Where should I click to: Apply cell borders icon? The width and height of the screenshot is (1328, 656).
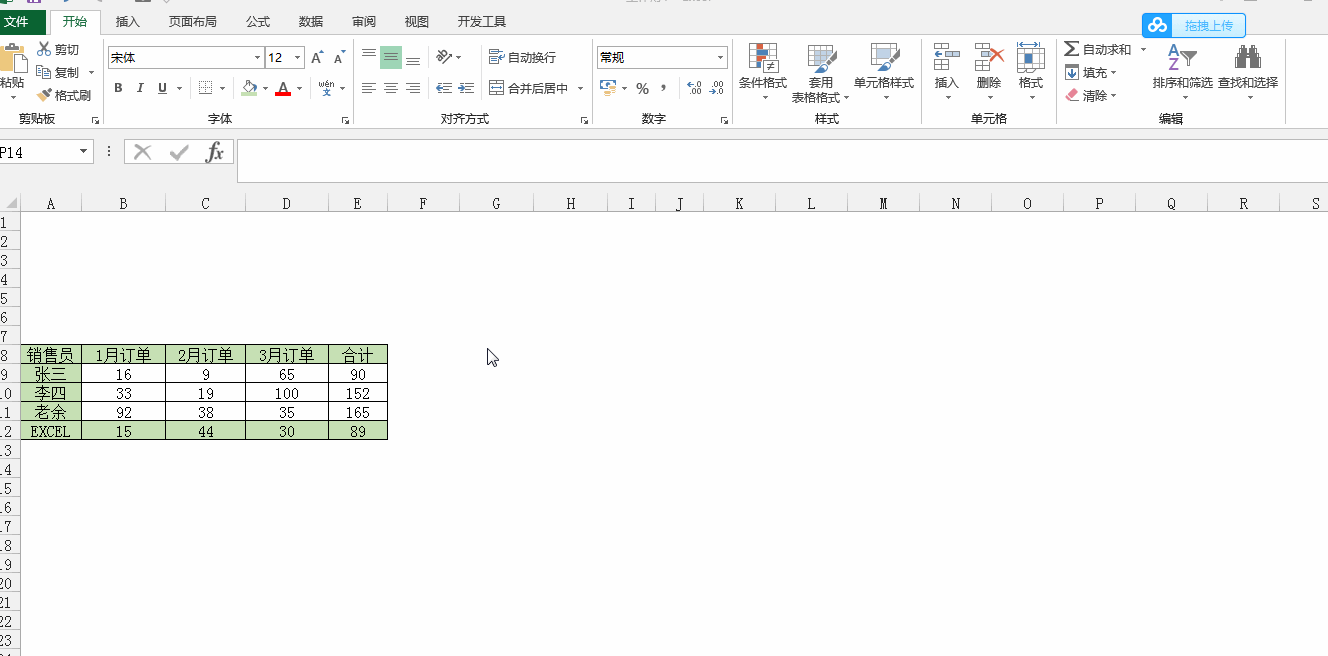click(205, 88)
